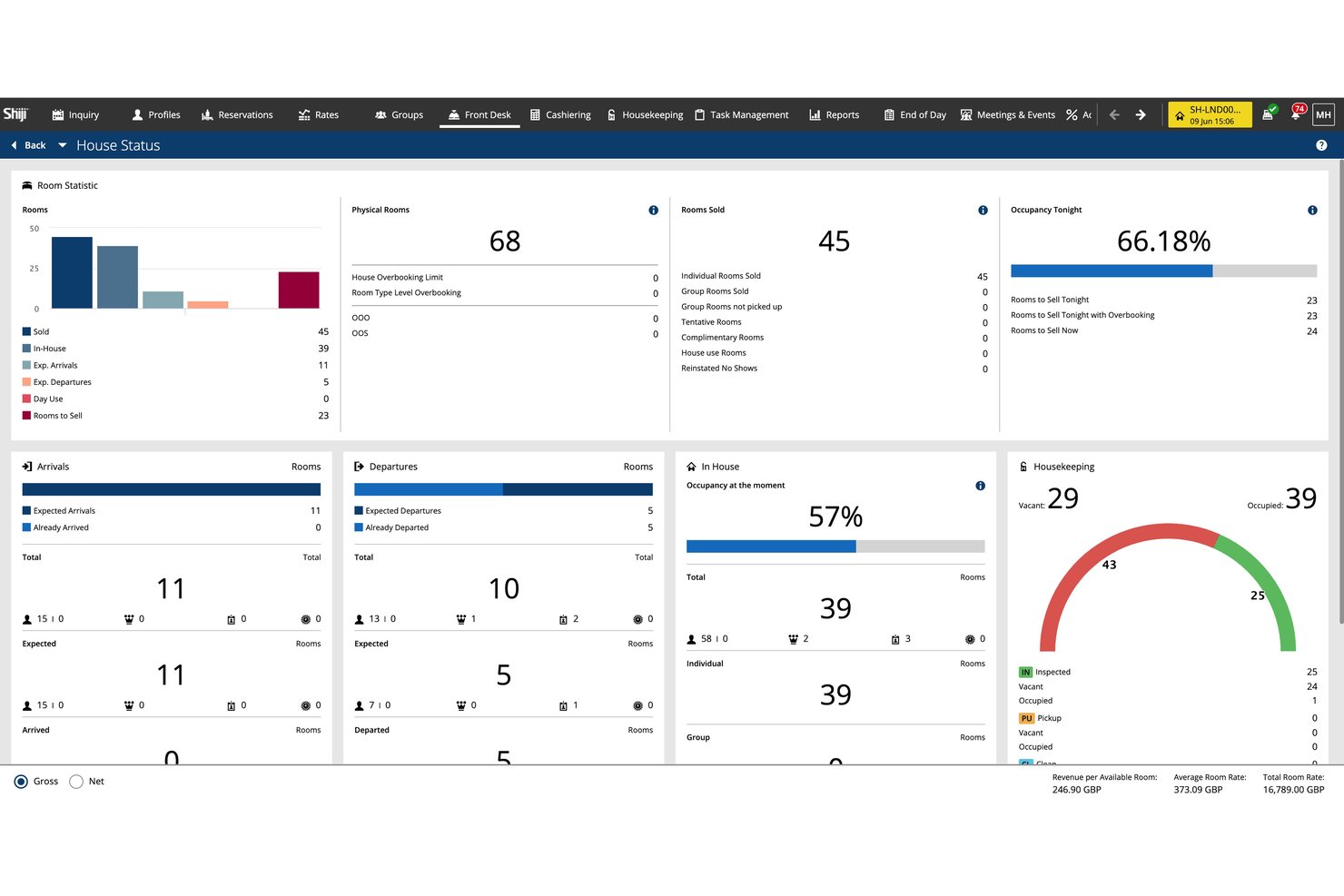Open the Task Management menu

tap(741, 115)
